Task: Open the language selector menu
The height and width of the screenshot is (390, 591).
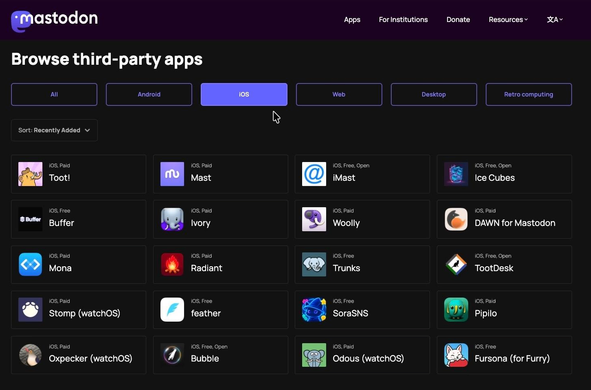Action: 555,20
